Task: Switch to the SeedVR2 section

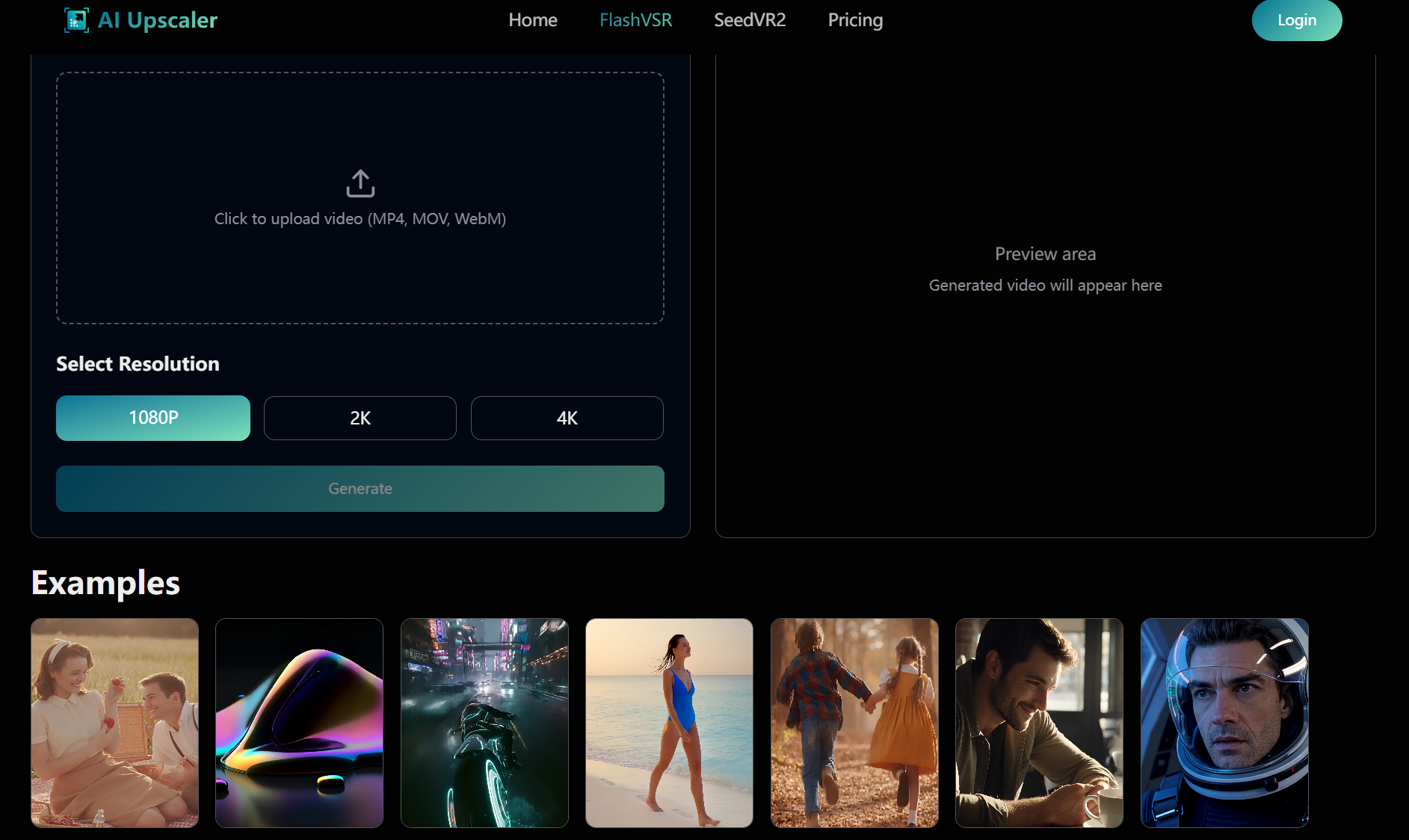Action: [x=750, y=20]
